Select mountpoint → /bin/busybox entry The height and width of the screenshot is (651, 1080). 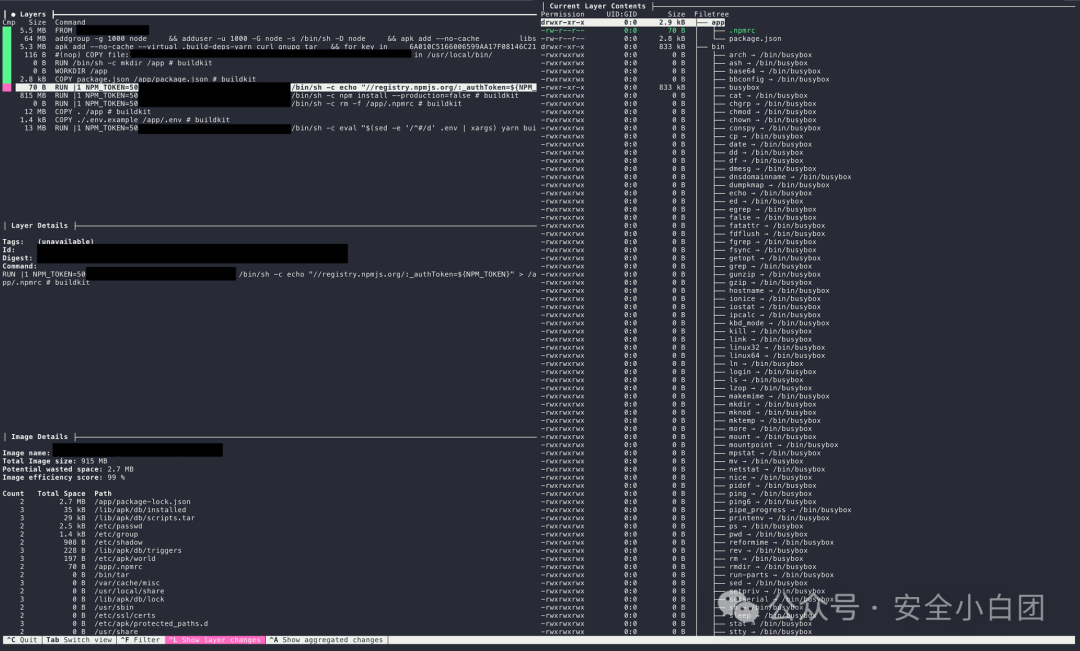[783, 445]
